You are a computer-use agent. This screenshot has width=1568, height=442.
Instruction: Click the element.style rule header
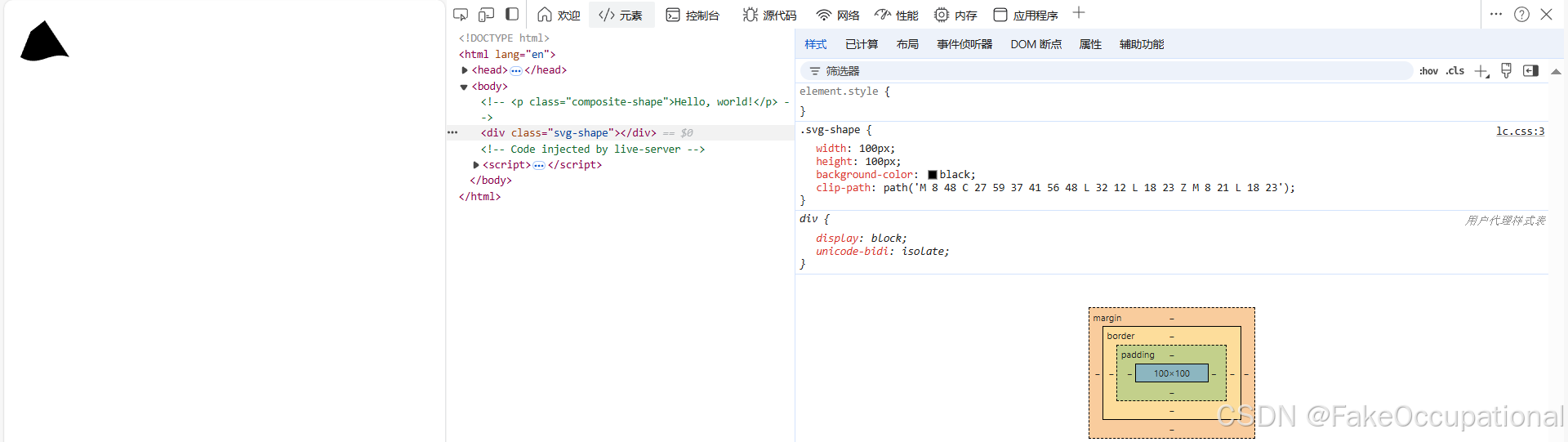pos(845,92)
